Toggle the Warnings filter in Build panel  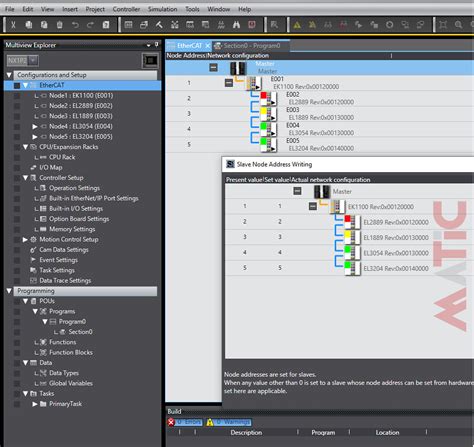click(x=229, y=422)
